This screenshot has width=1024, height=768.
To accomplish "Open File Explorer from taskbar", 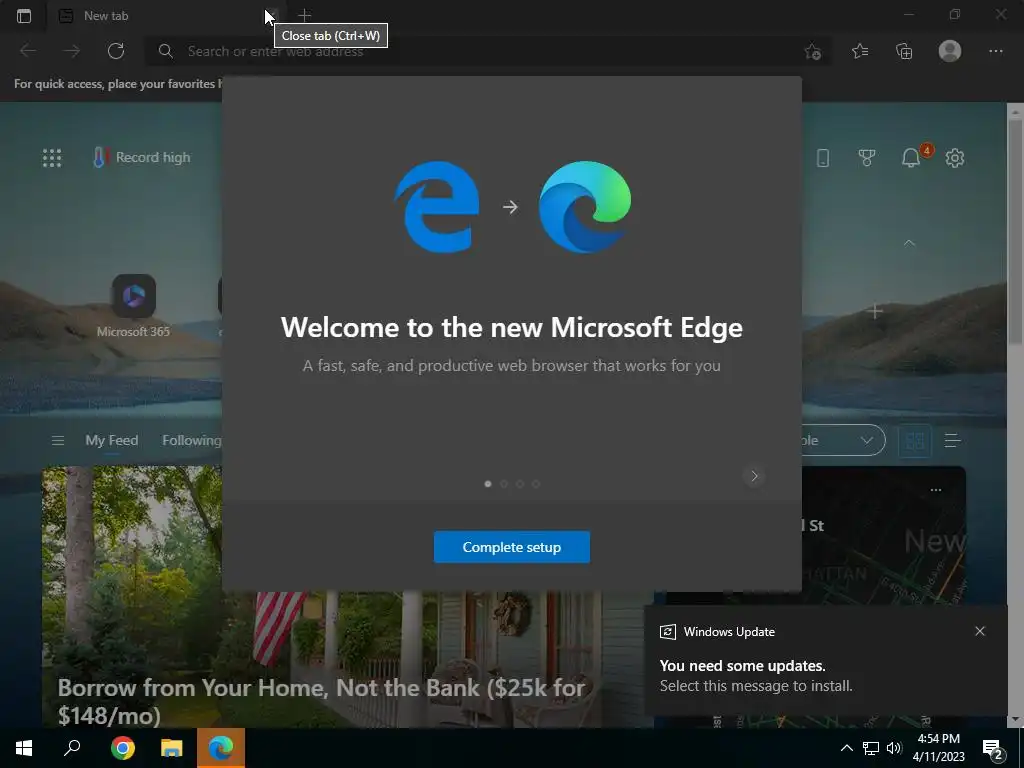I will (172, 748).
